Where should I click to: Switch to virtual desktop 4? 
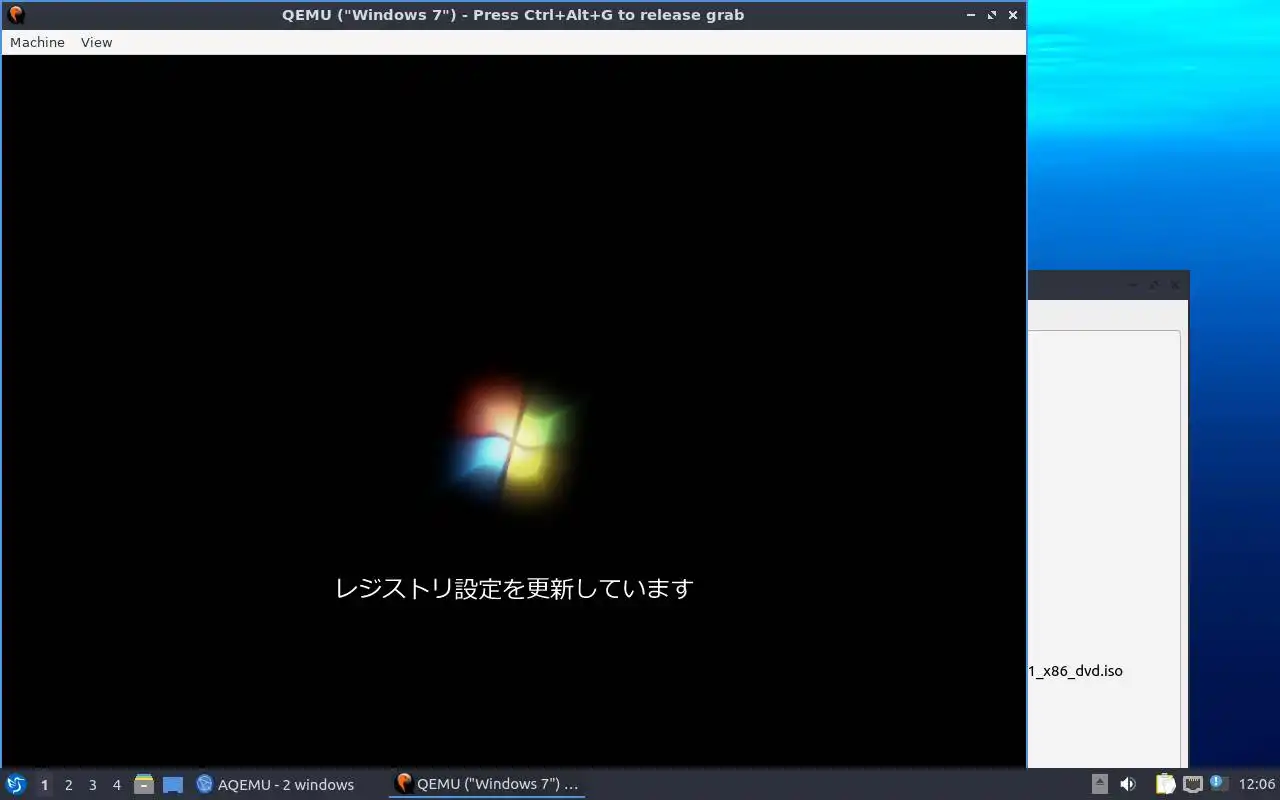(116, 785)
